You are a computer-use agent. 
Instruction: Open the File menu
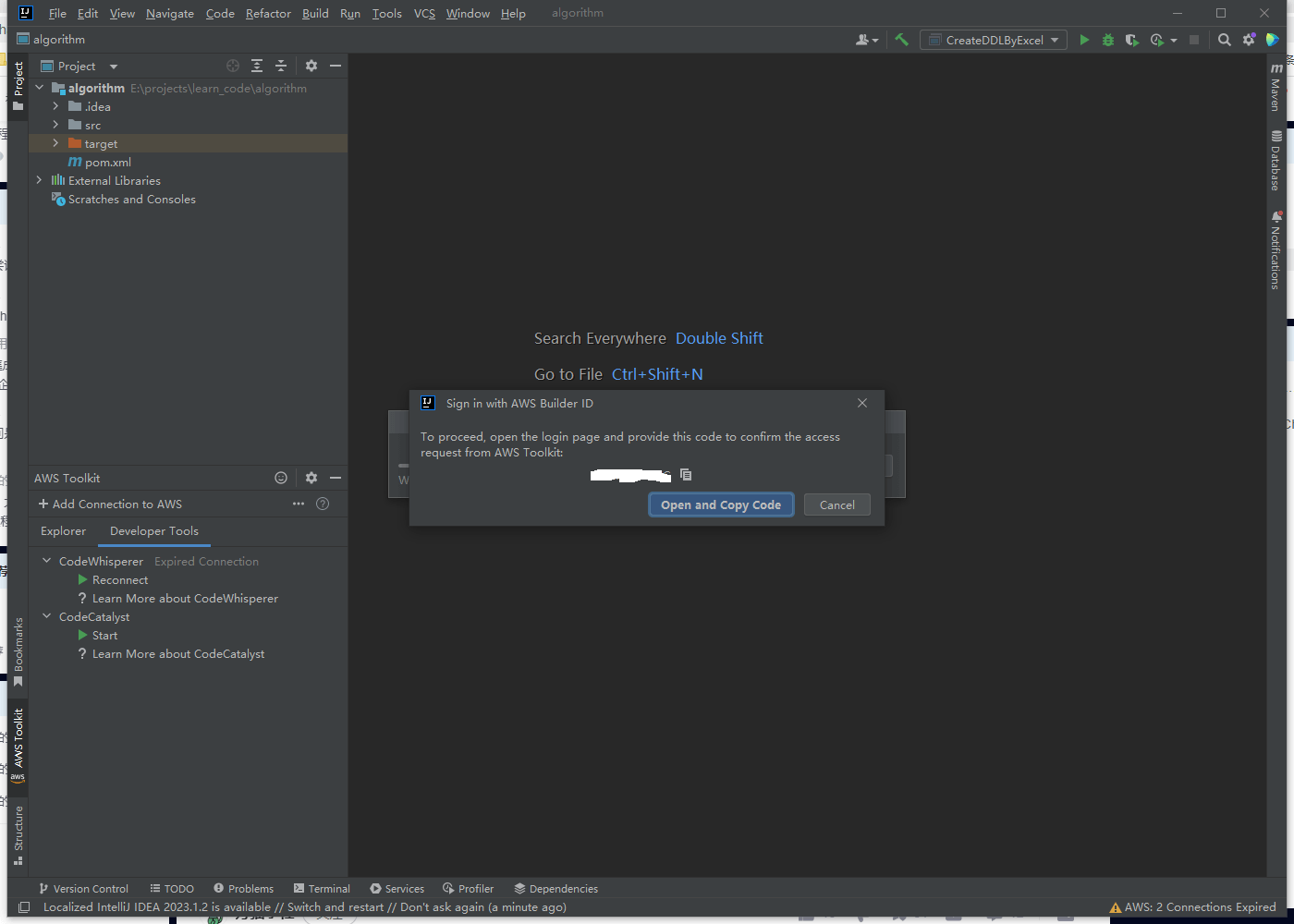[57, 13]
